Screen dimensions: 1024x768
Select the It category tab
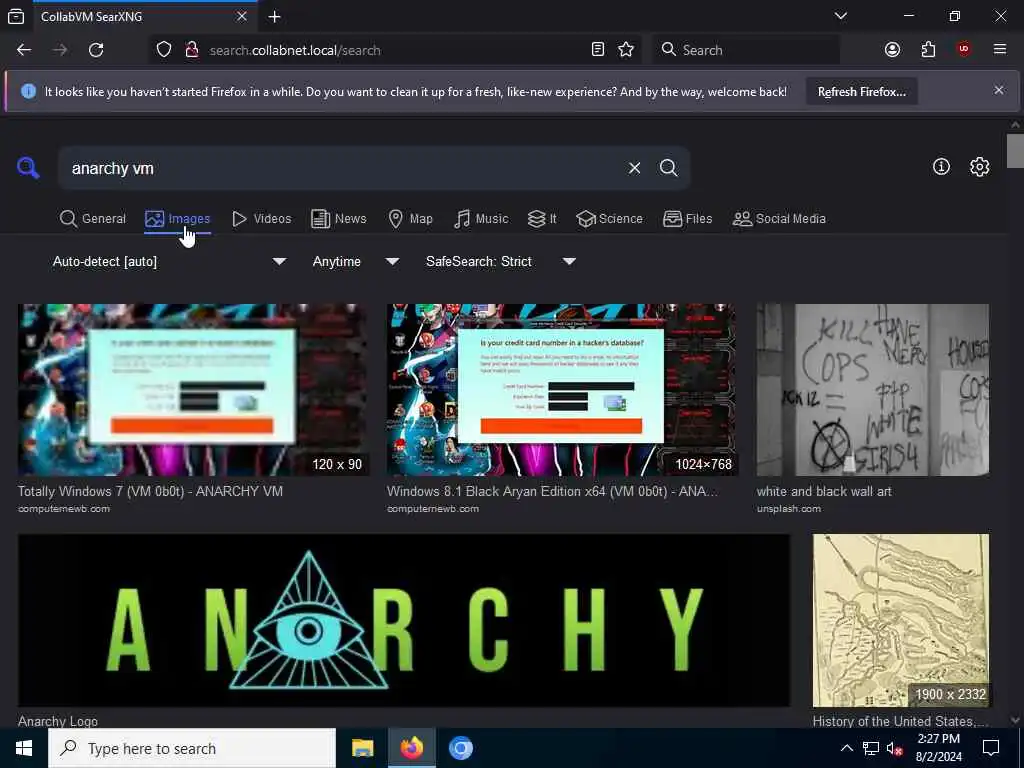click(x=542, y=219)
